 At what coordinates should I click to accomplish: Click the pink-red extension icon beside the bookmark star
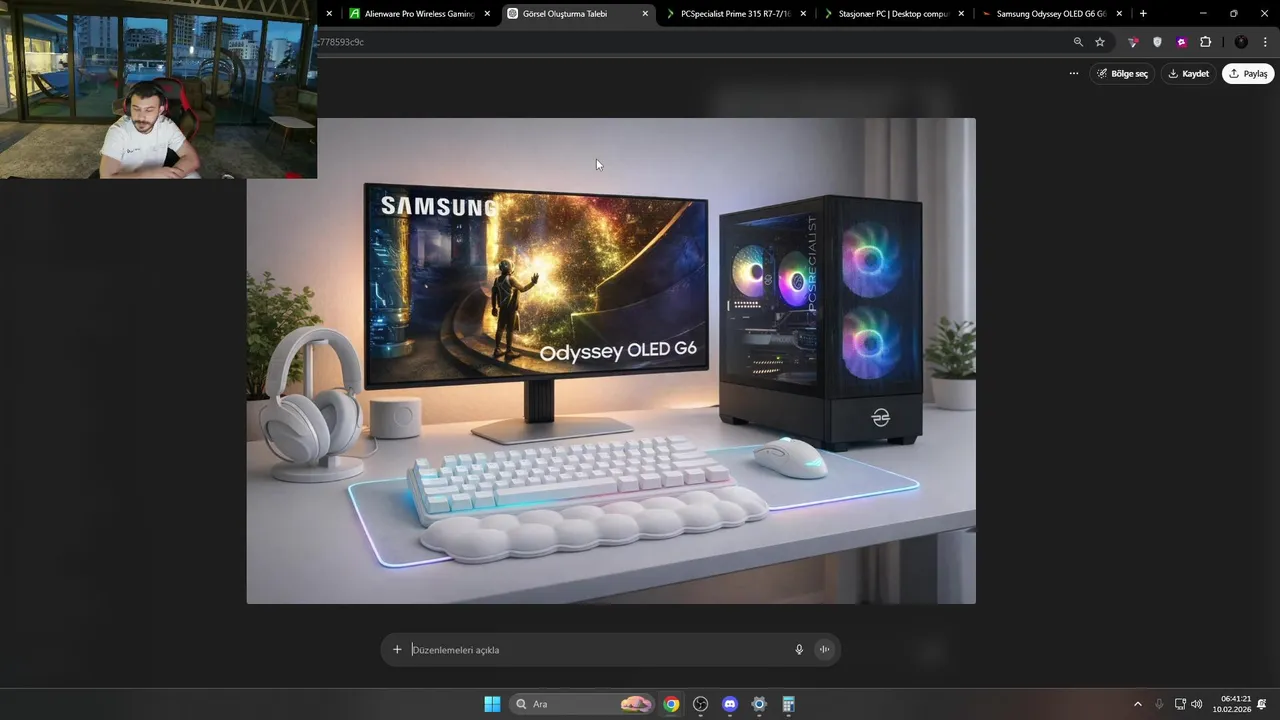[1133, 42]
